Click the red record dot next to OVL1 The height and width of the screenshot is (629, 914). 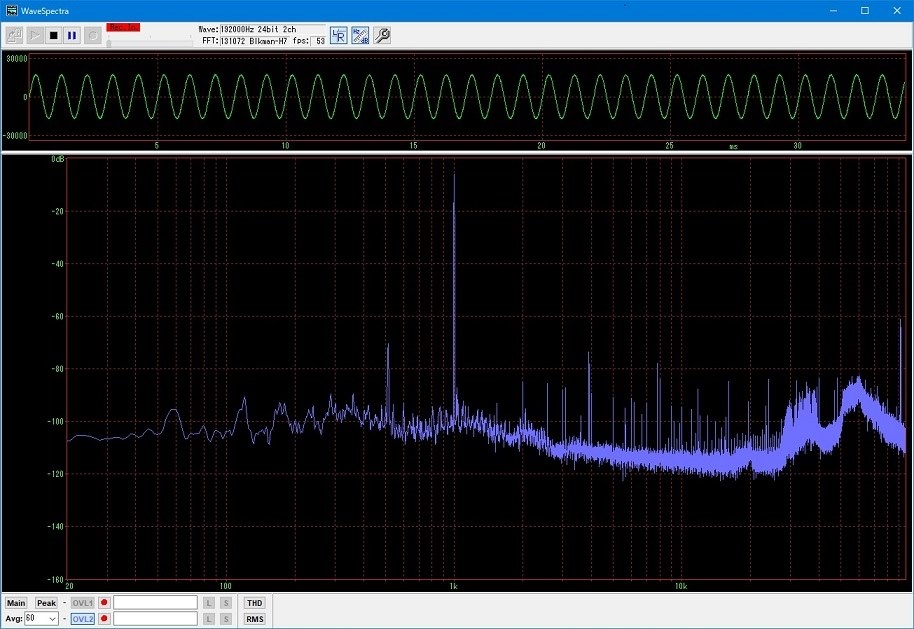coord(104,603)
